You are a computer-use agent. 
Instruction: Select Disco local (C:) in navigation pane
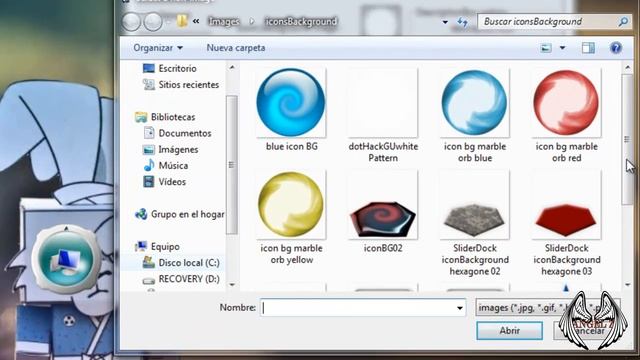coord(189,262)
